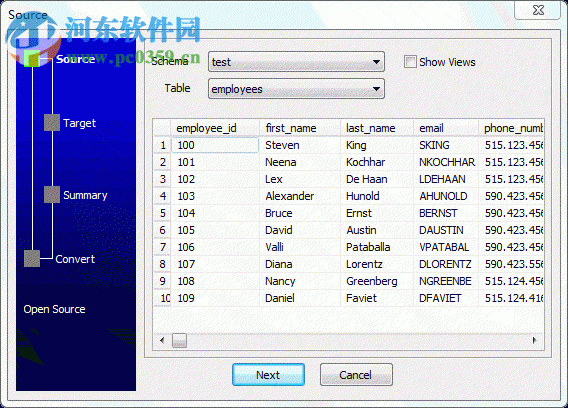The height and width of the screenshot is (408, 568).
Task: Click the Open Source link
Action: [x=54, y=309]
